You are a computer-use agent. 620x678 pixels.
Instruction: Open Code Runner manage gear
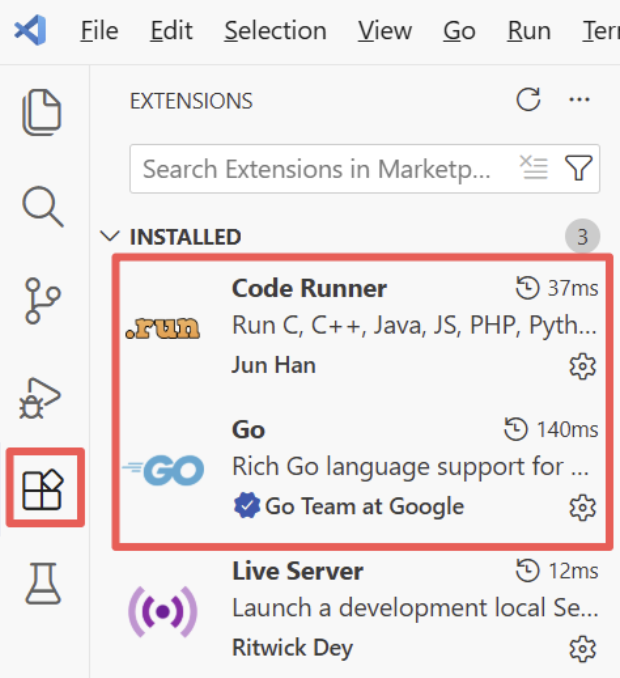click(582, 367)
